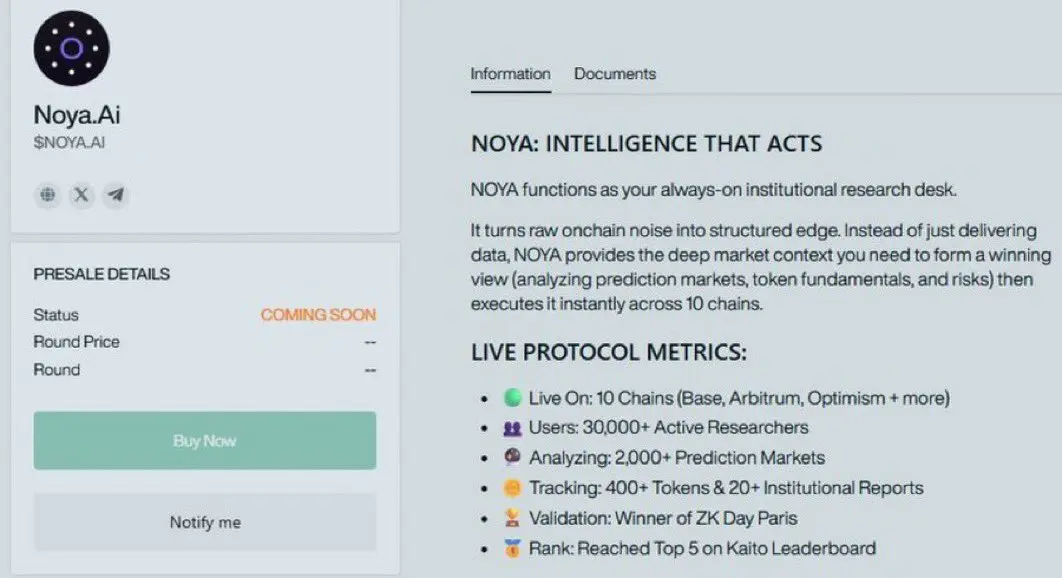1062x578 pixels.
Task: Click the green circle beside Live On
Action: coord(513,398)
